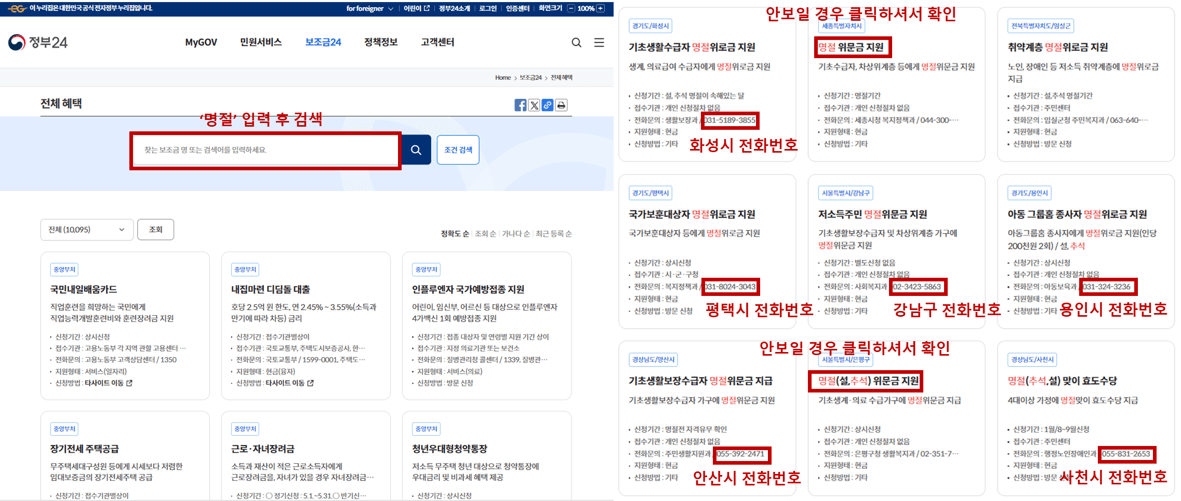Open the header search magnifier icon

pyautogui.click(x=576, y=43)
